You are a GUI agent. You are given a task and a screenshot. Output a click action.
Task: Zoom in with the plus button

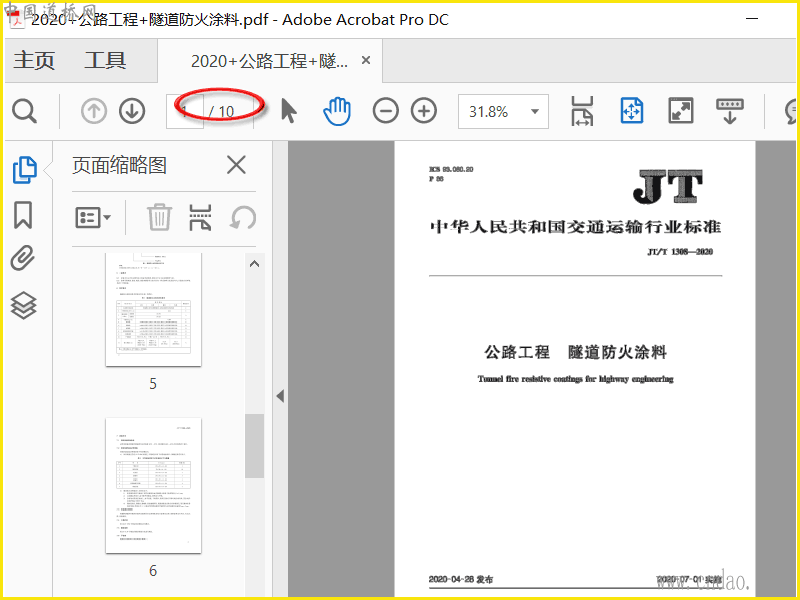point(424,111)
